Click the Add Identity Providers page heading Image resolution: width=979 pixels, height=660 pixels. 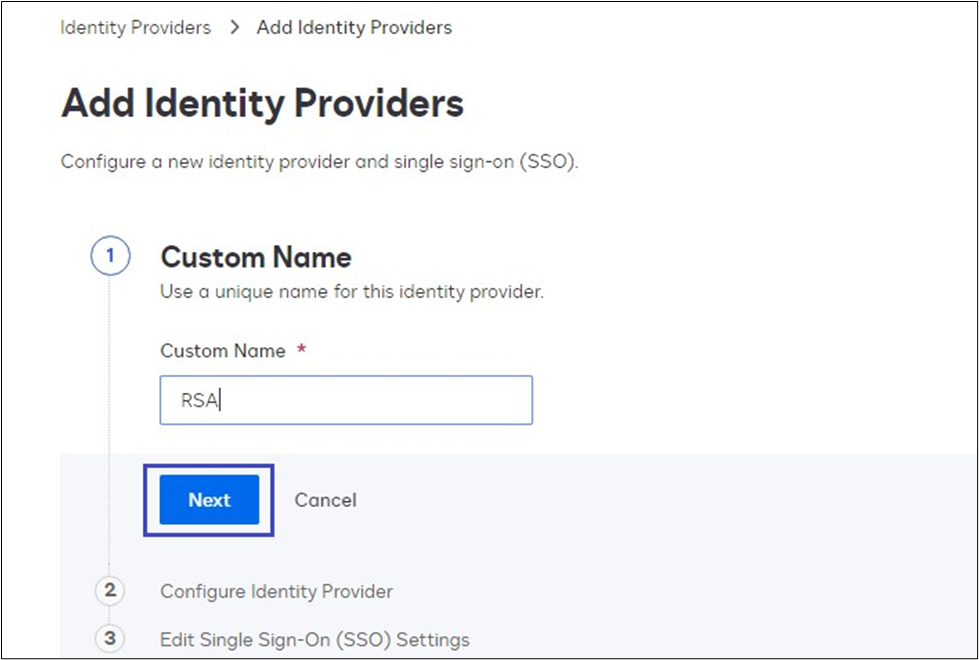coord(262,104)
